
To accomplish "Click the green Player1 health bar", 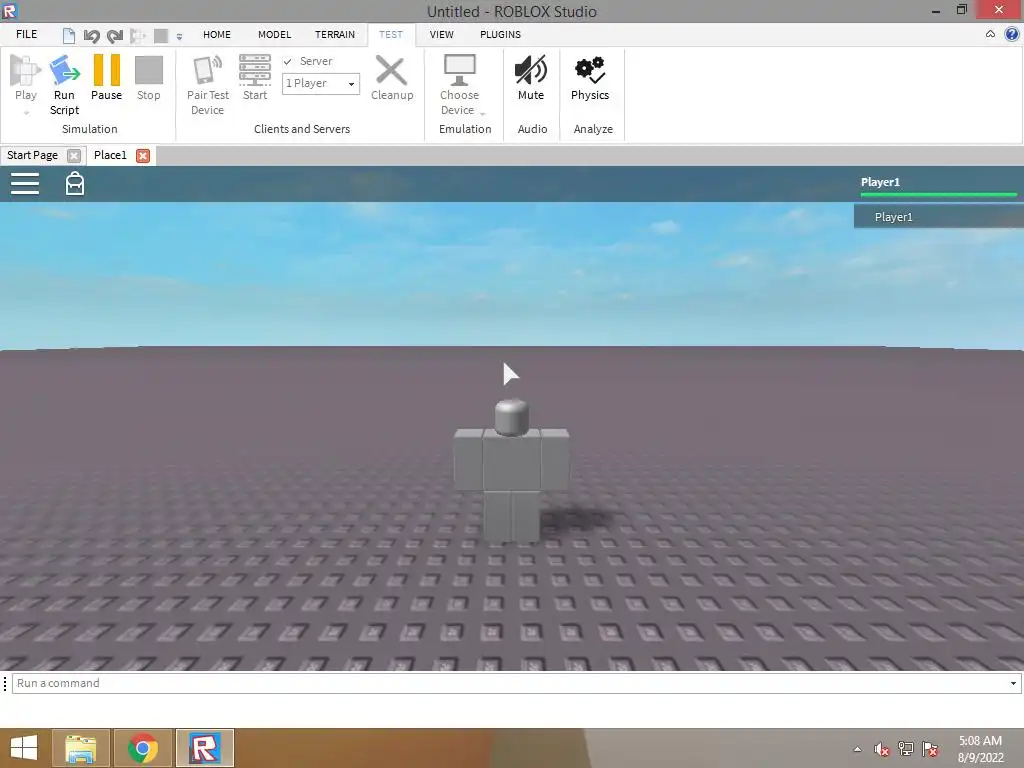I will click(938, 194).
